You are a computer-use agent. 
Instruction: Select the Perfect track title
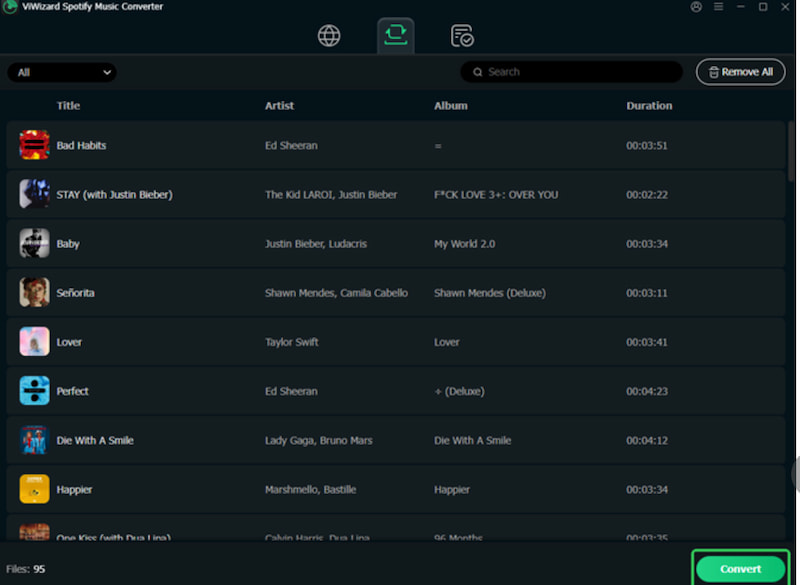click(x=72, y=391)
